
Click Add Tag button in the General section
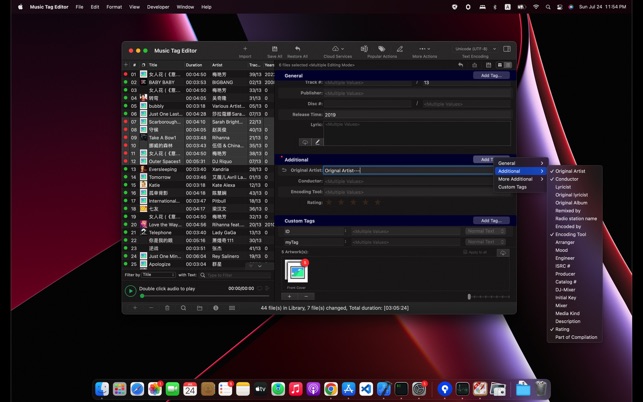[491, 75]
